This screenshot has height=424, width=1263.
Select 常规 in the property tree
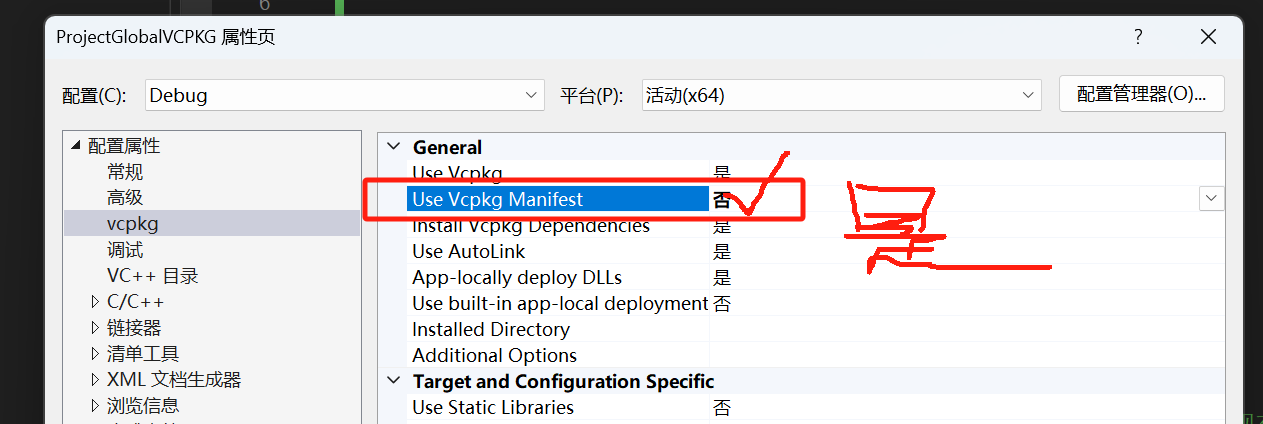[125, 172]
